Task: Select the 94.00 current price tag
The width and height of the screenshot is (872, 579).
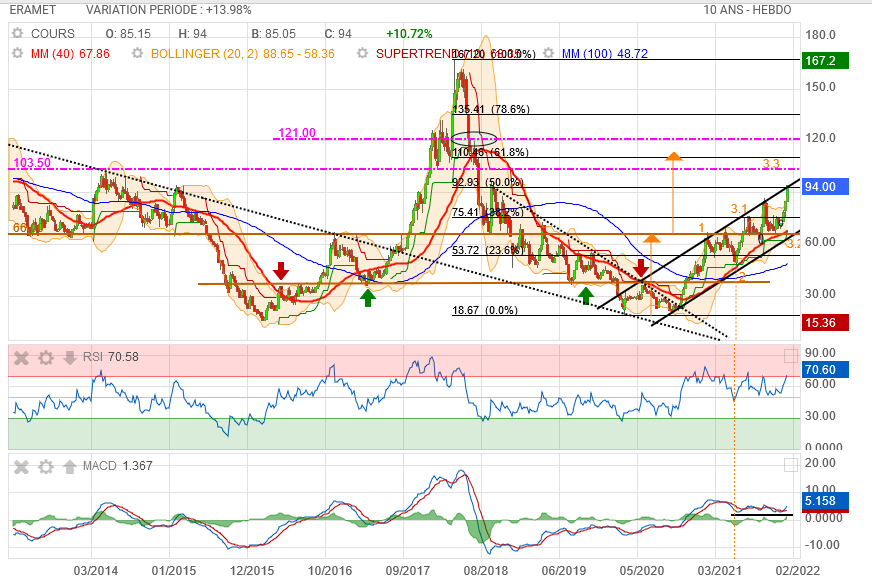Action: pos(825,187)
